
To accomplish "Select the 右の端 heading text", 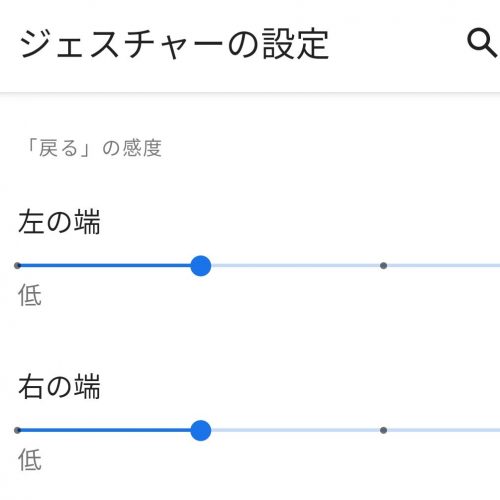I will (x=59, y=387).
